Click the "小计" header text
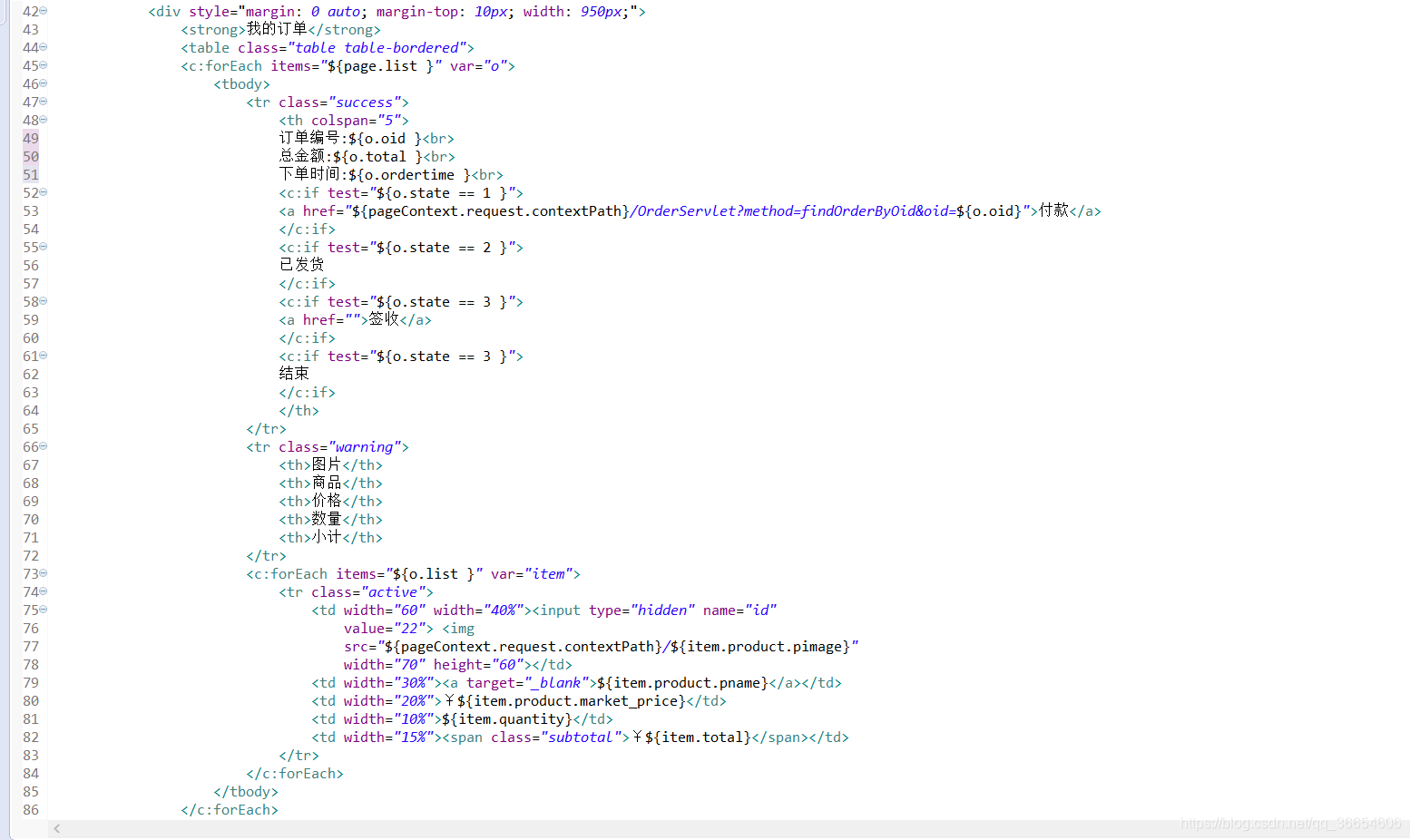This screenshot has width=1410, height=840. [x=327, y=537]
